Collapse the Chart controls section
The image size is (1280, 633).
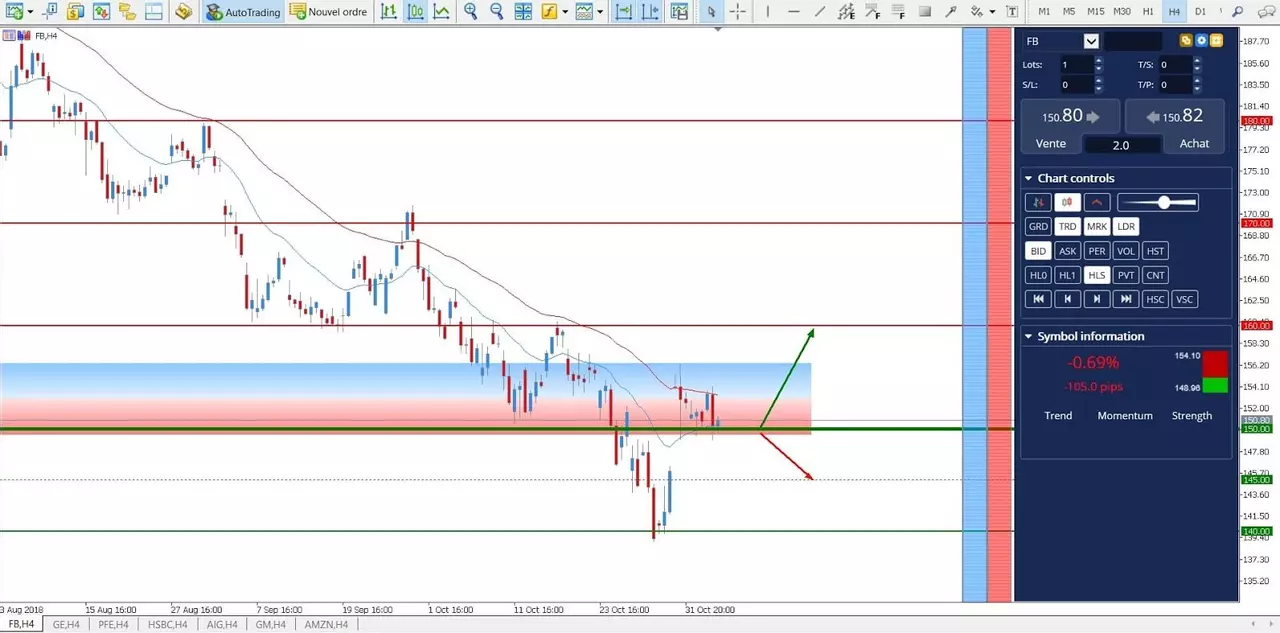click(x=1028, y=179)
